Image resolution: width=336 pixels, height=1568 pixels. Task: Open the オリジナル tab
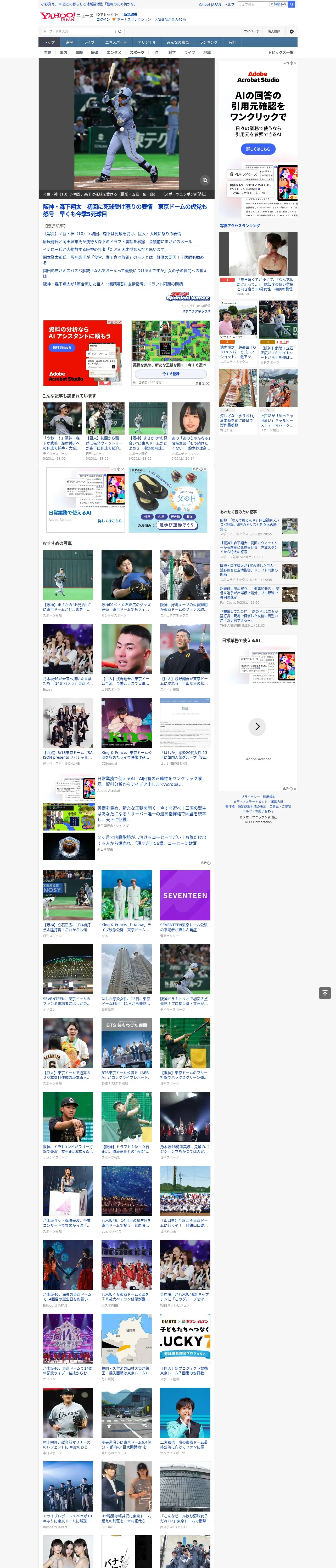point(147,43)
